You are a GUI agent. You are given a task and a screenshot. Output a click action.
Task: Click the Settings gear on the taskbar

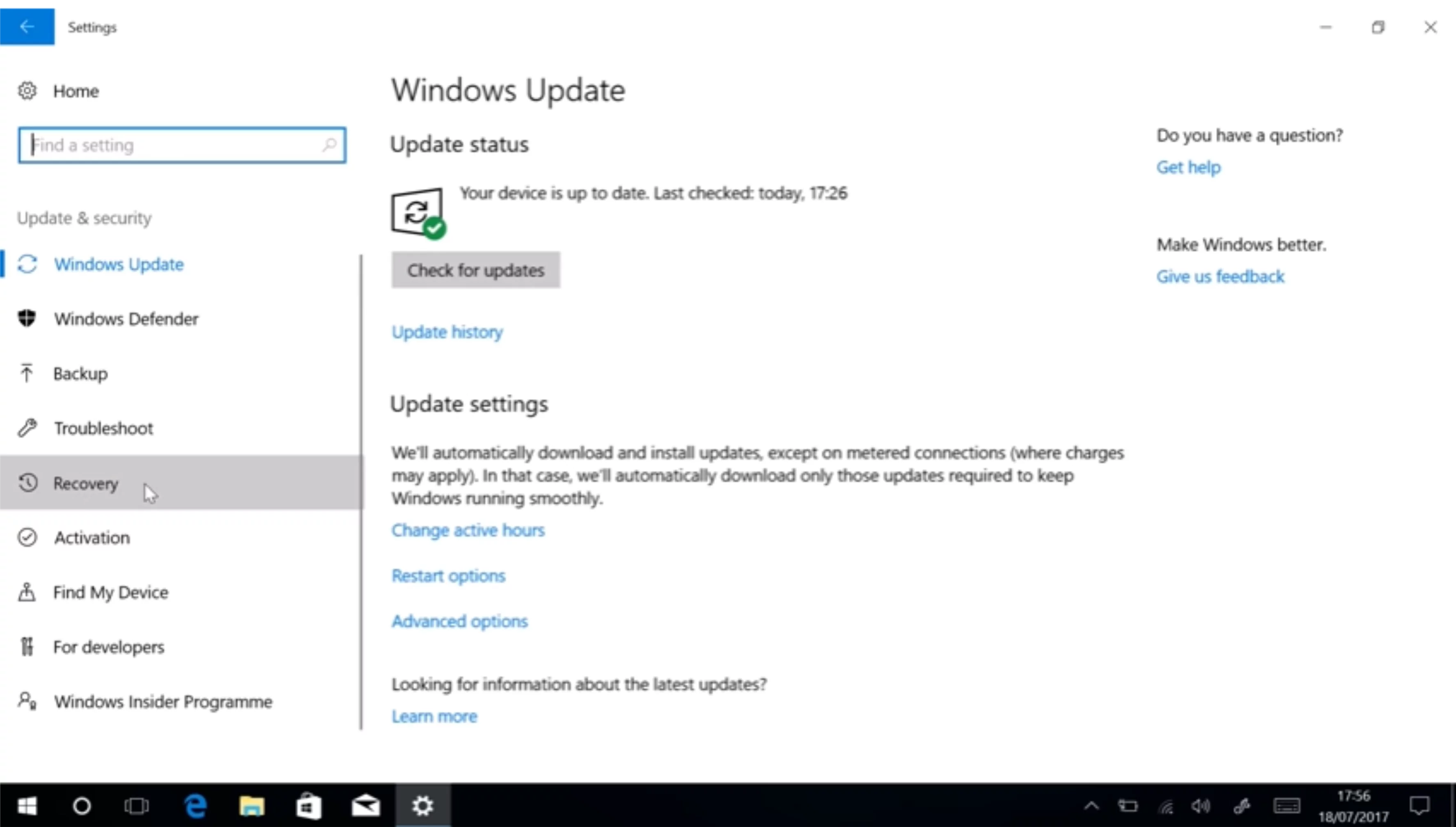(x=423, y=805)
